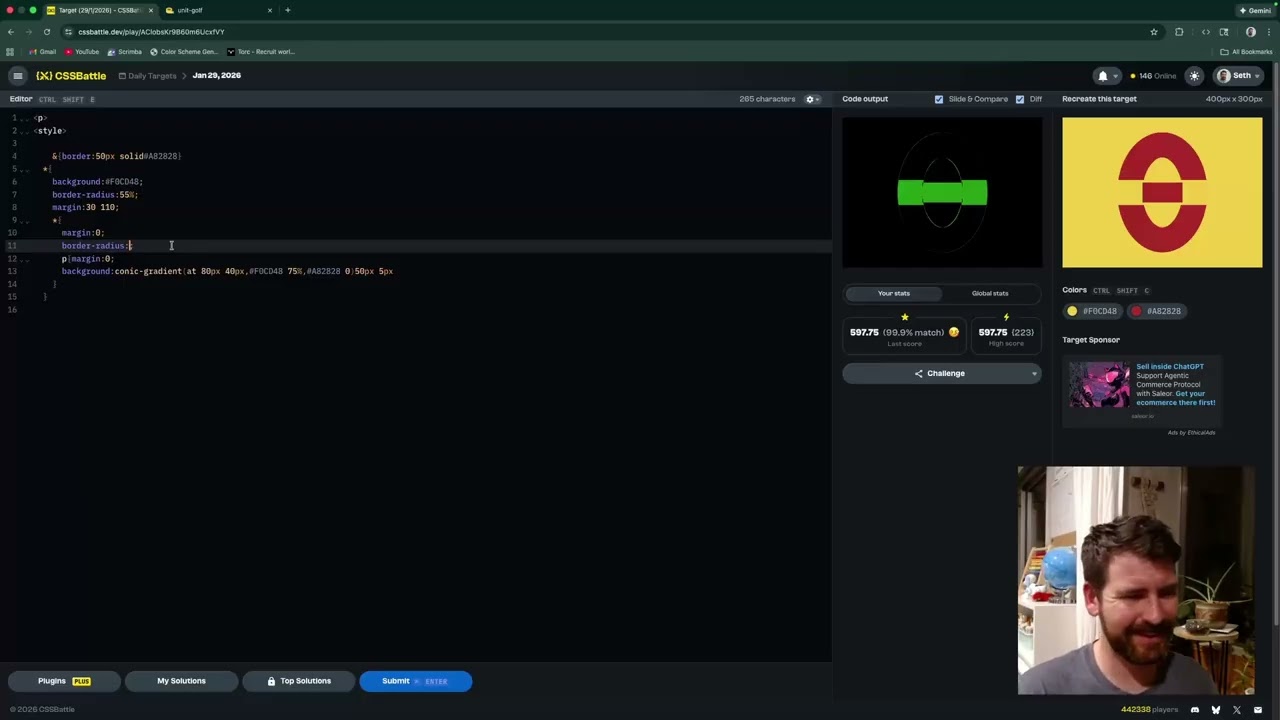The height and width of the screenshot is (720, 1280).
Task: Open the sponsor ad image
Action: click(1099, 385)
